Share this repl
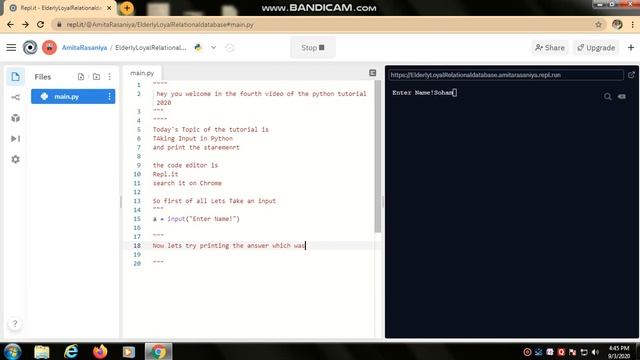Image resolution: width=640 pixels, height=360 pixels. pos(550,48)
